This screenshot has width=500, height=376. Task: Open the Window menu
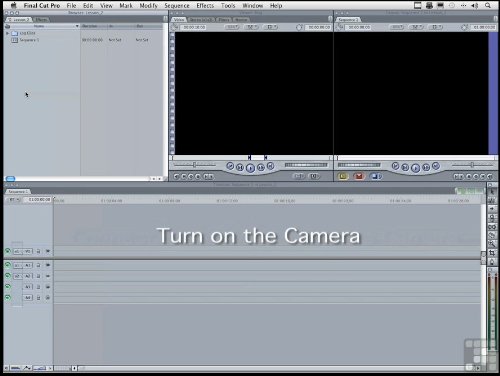tap(252, 5)
